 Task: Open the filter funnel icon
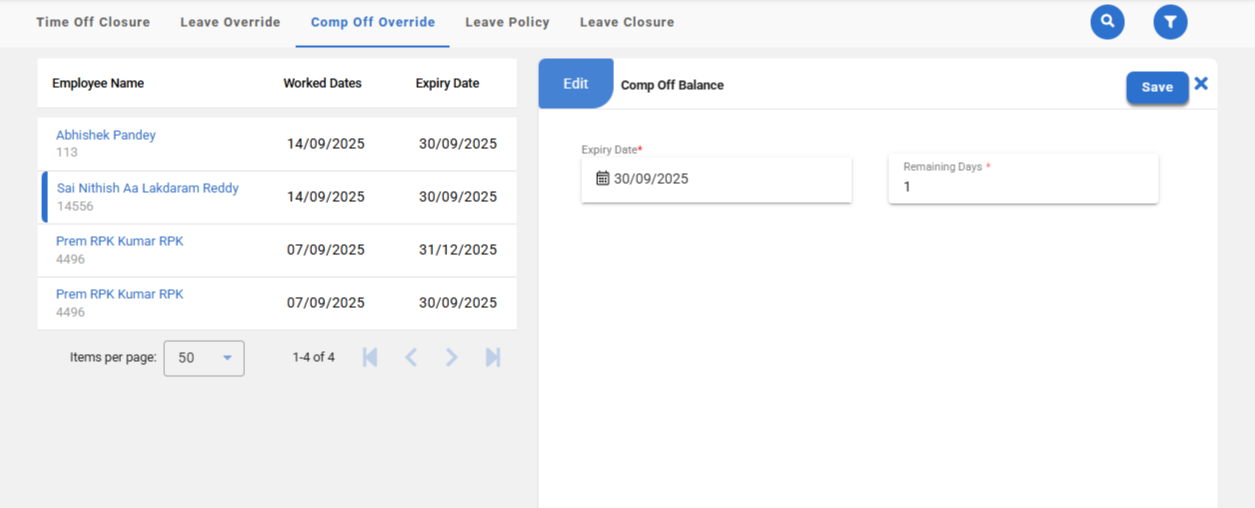pyautogui.click(x=1170, y=22)
